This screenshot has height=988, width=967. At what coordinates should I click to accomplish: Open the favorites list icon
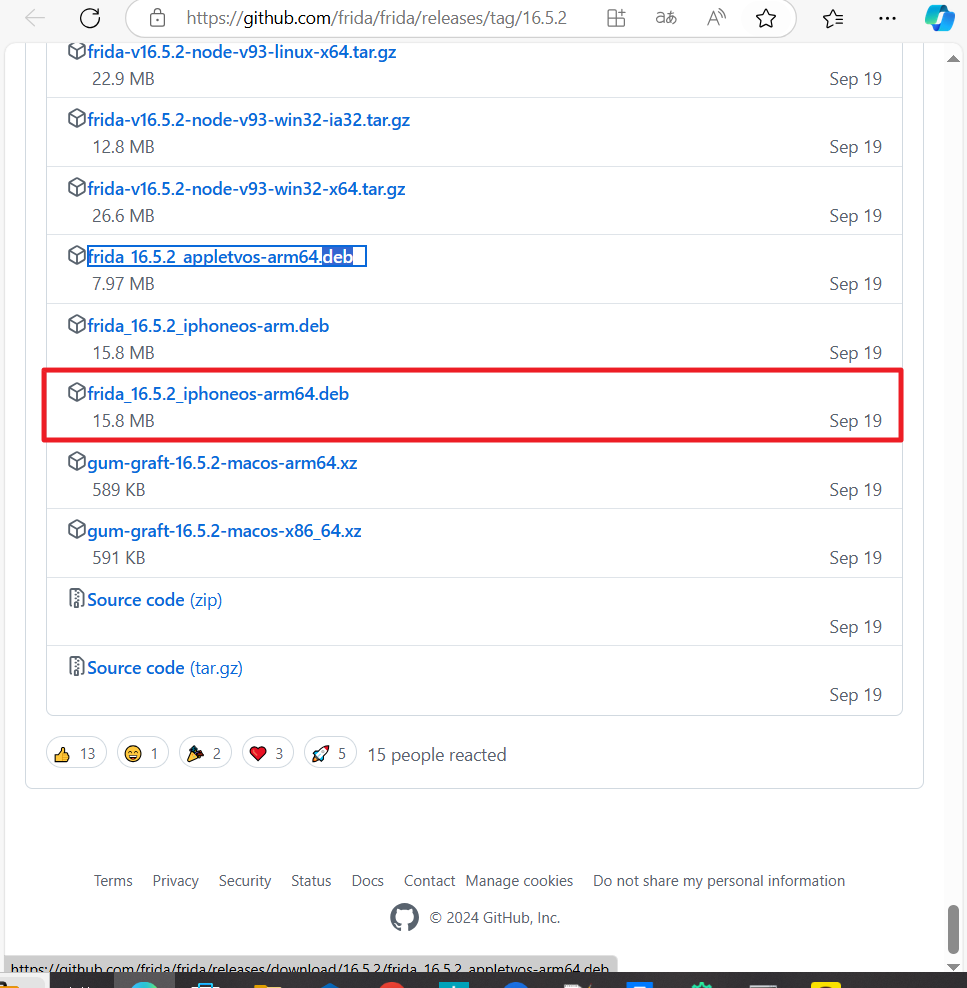pyautogui.click(x=833, y=19)
